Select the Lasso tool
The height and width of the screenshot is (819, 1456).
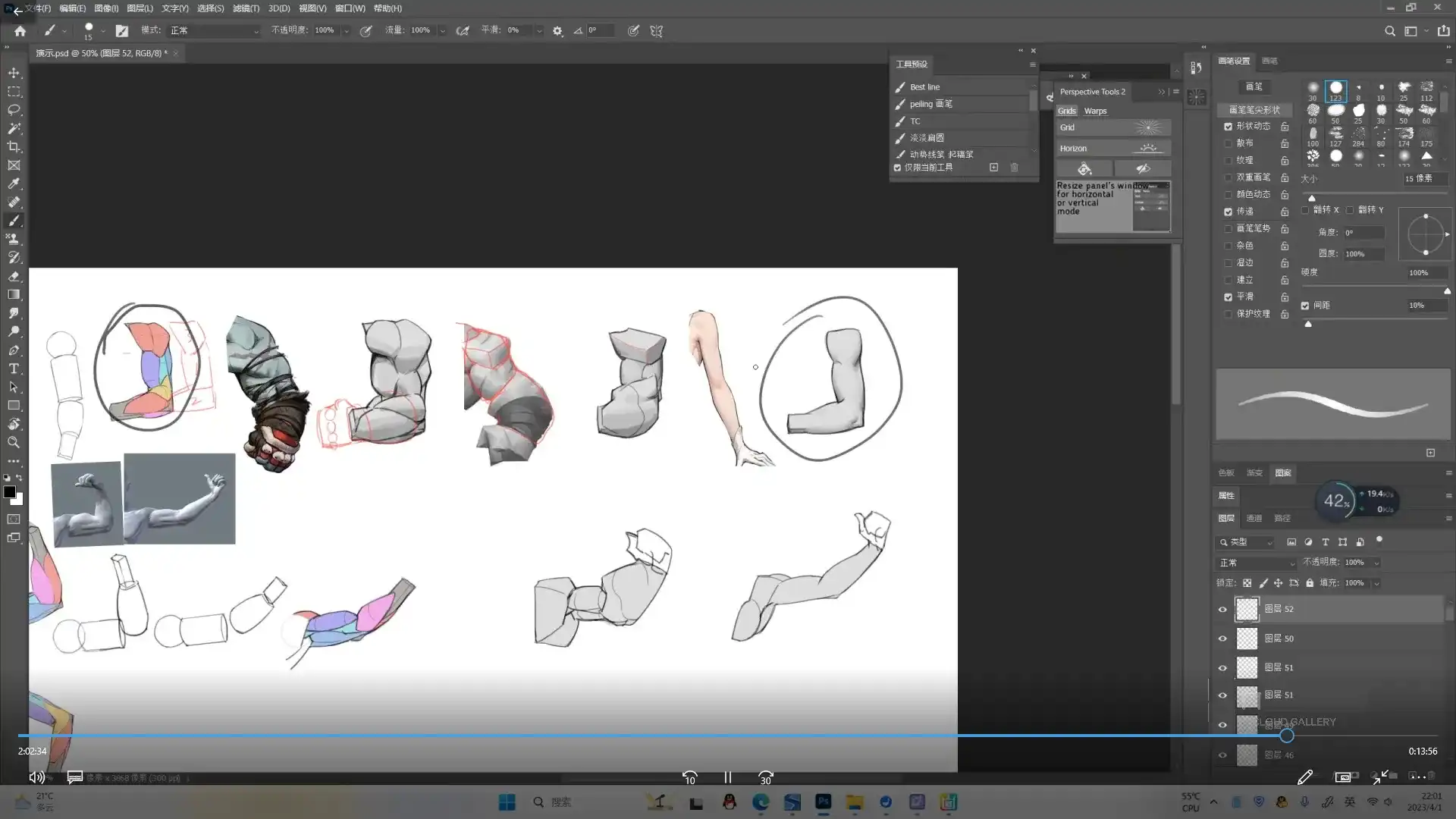click(14, 110)
